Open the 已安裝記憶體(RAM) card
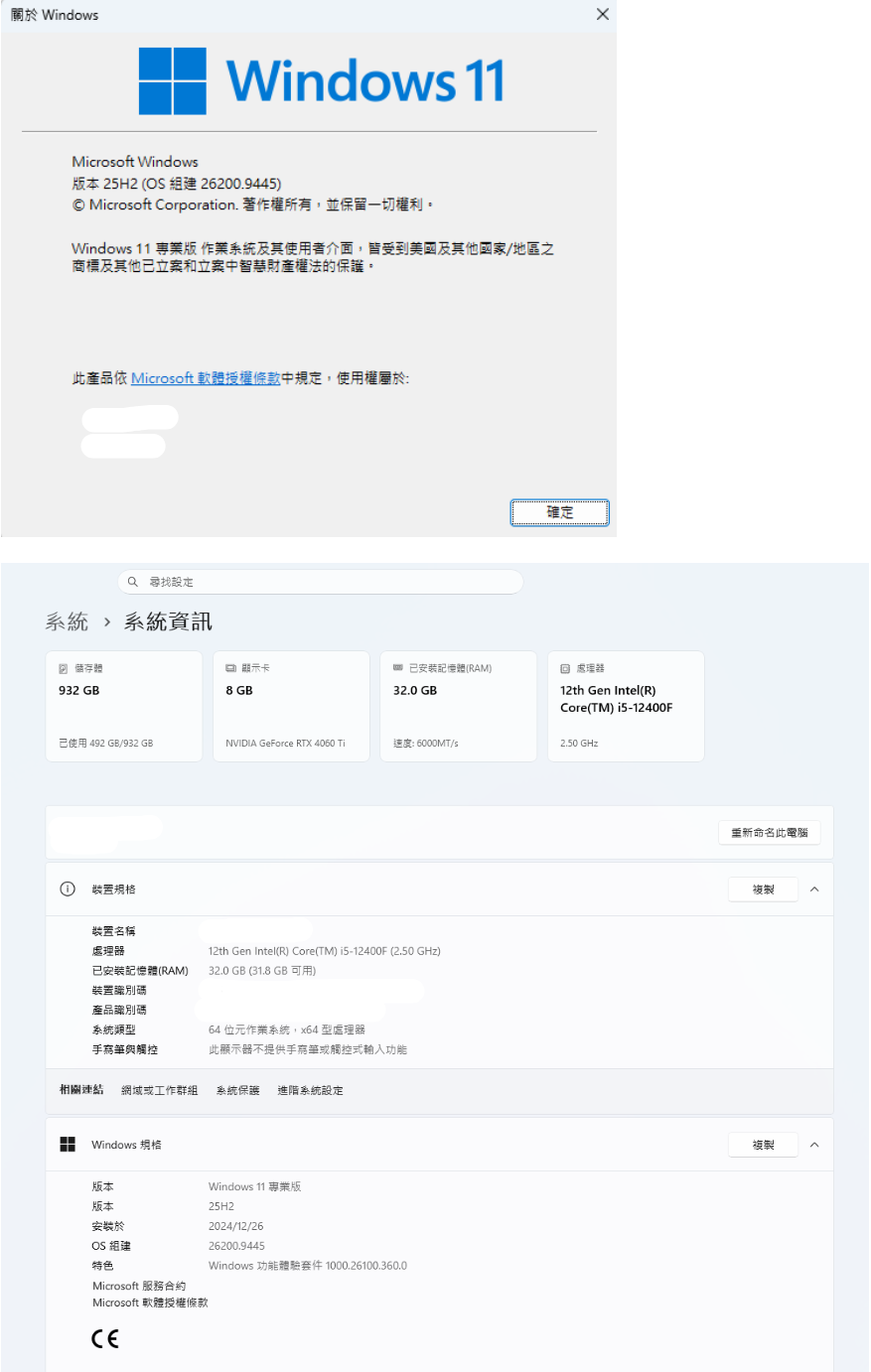871x1372 pixels. [458, 706]
